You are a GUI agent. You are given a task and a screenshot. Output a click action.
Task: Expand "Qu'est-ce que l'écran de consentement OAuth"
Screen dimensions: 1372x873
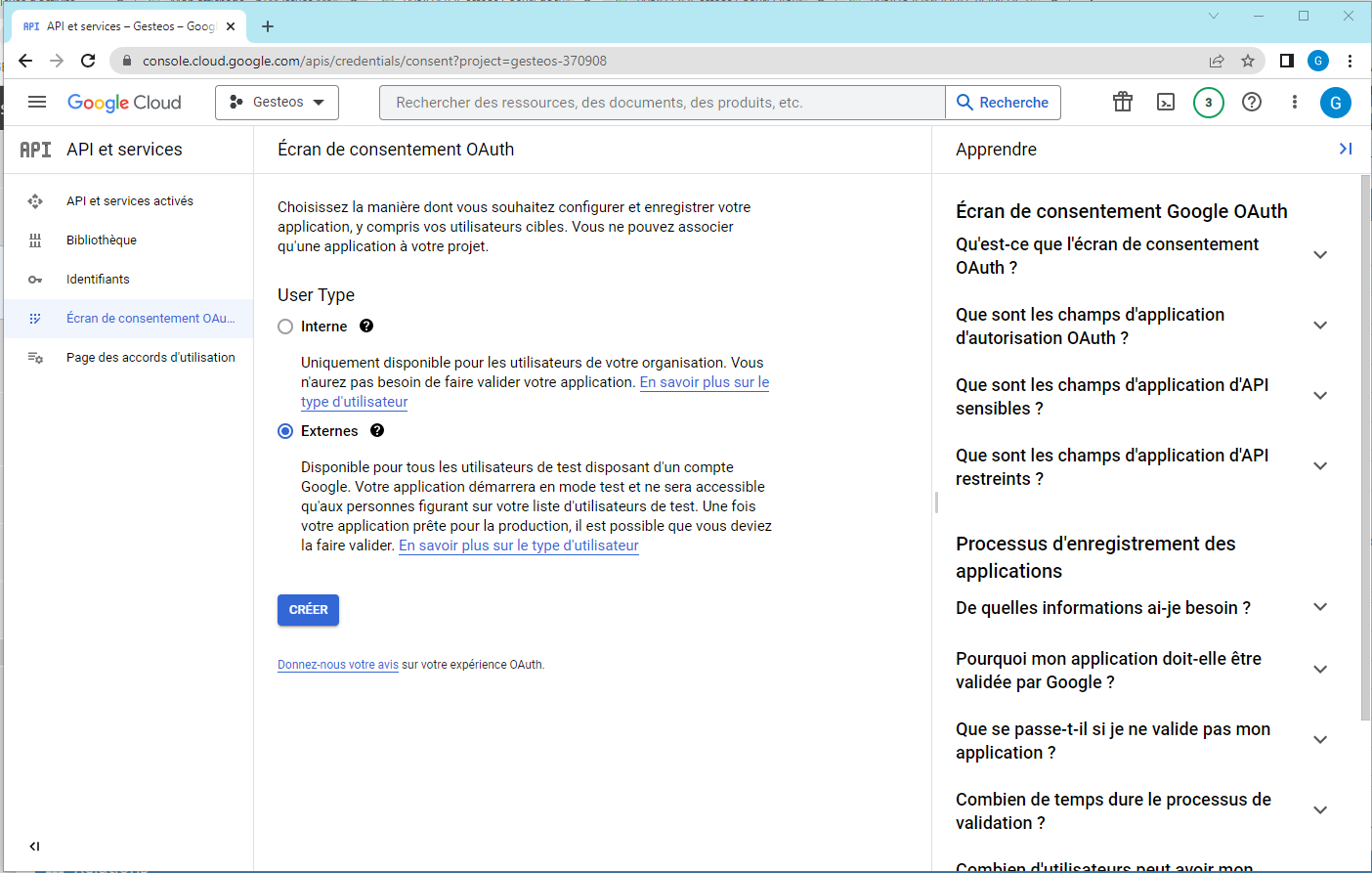[x=1320, y=255]
